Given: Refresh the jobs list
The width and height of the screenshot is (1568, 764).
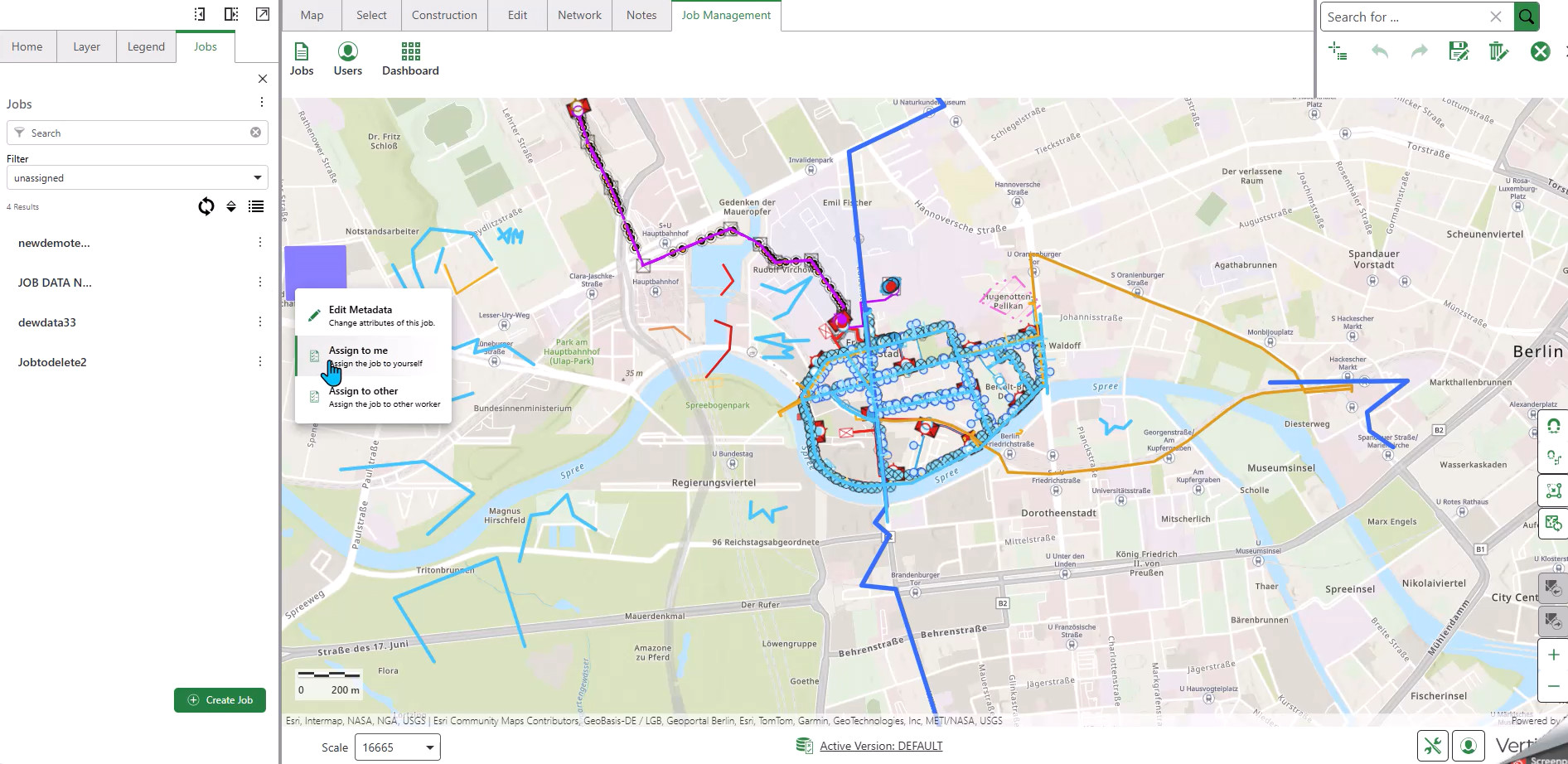Looking at the screenshot, I should point(206,206).
